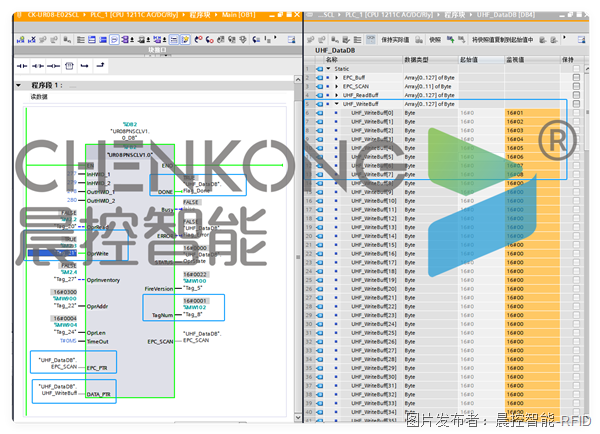Click ladder editor scrollbar down arrow
Screen dimensions: 600x434
pos(298,417)
